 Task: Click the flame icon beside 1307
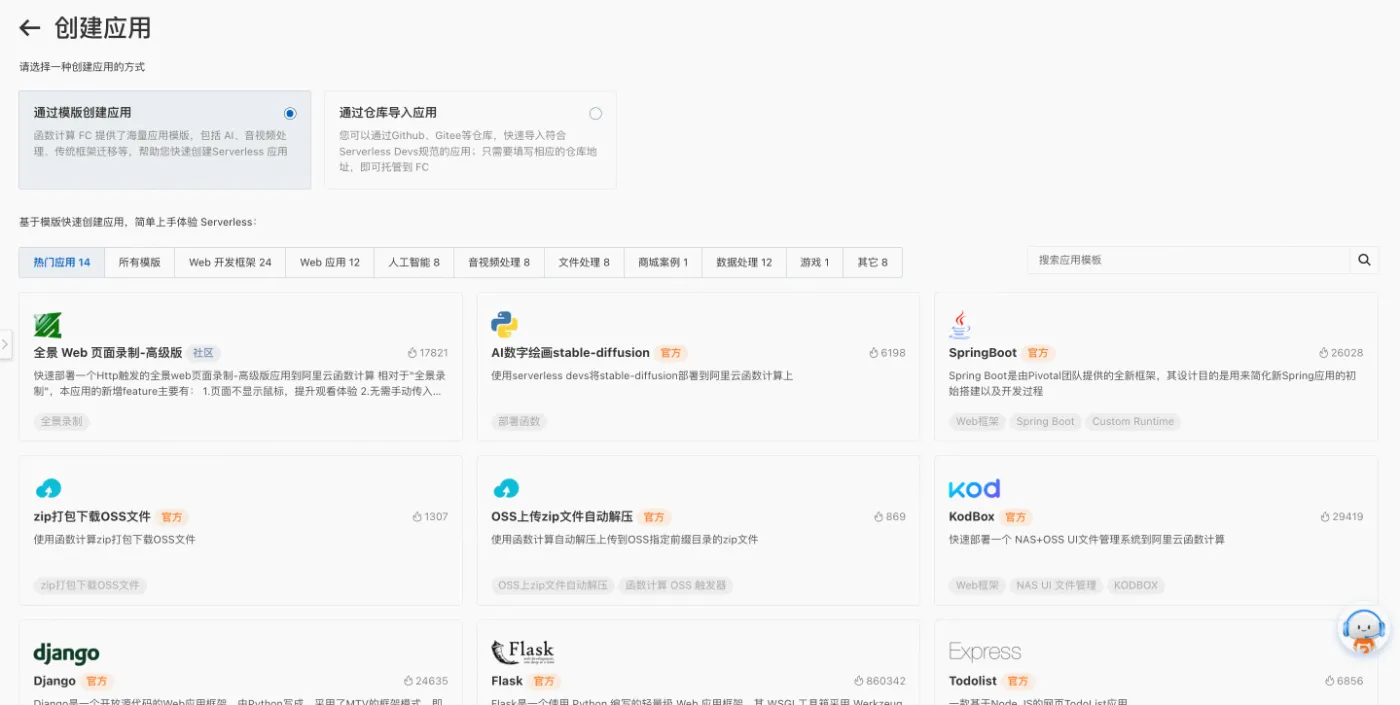point(417,517)
